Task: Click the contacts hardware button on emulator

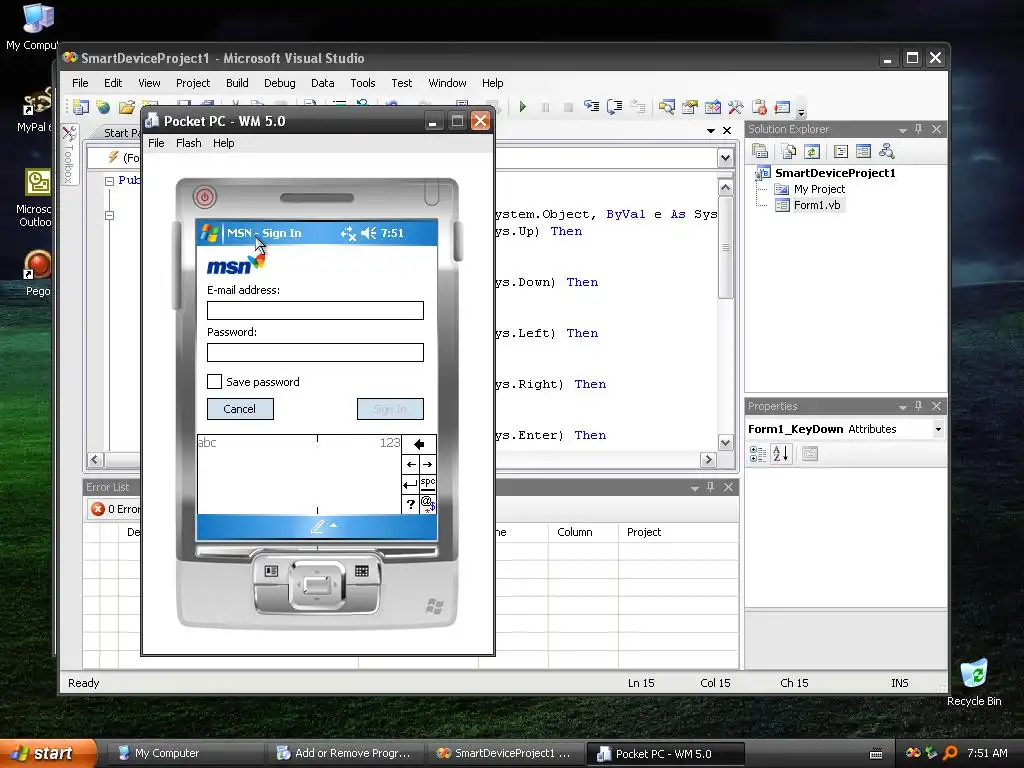Action: [x=271, y=571]
